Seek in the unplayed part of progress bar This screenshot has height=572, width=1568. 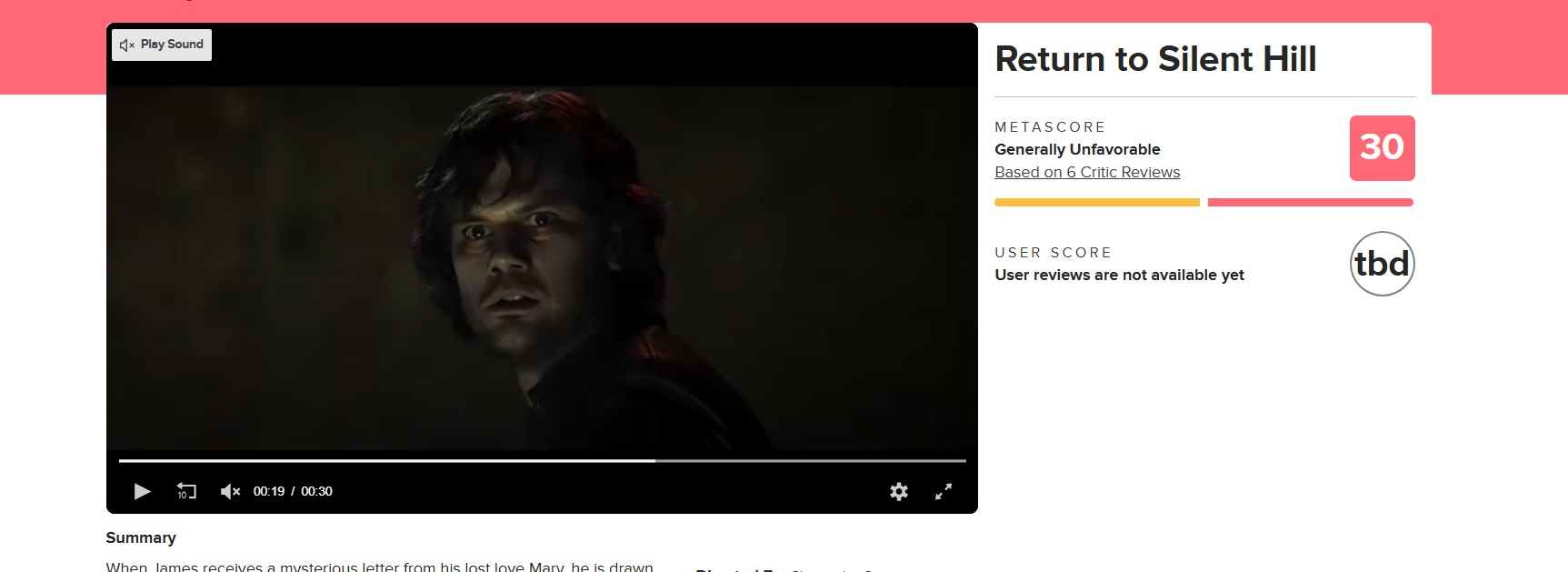click(x=810, y=461)
